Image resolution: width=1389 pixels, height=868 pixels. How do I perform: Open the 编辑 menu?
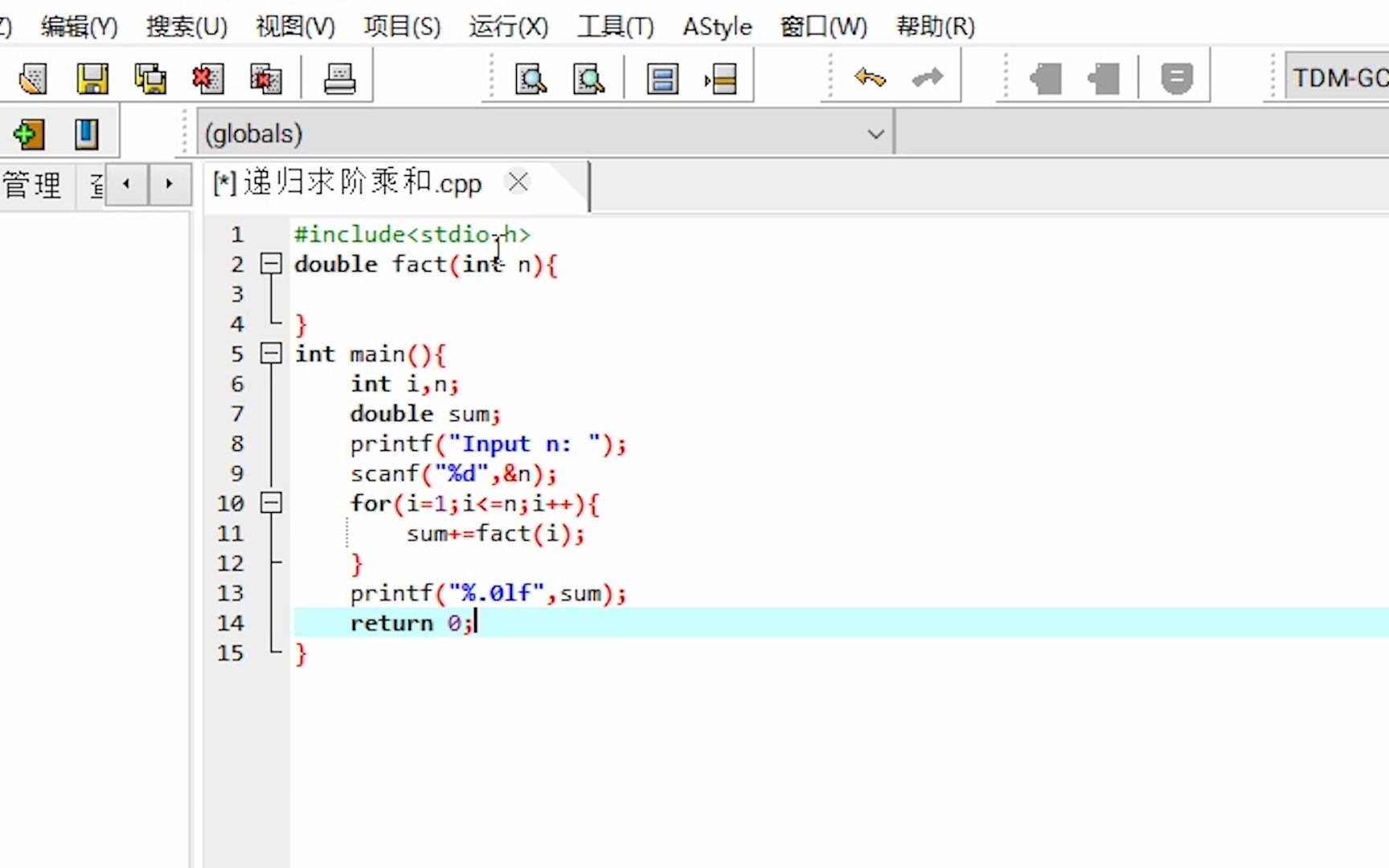pos(79,27)
